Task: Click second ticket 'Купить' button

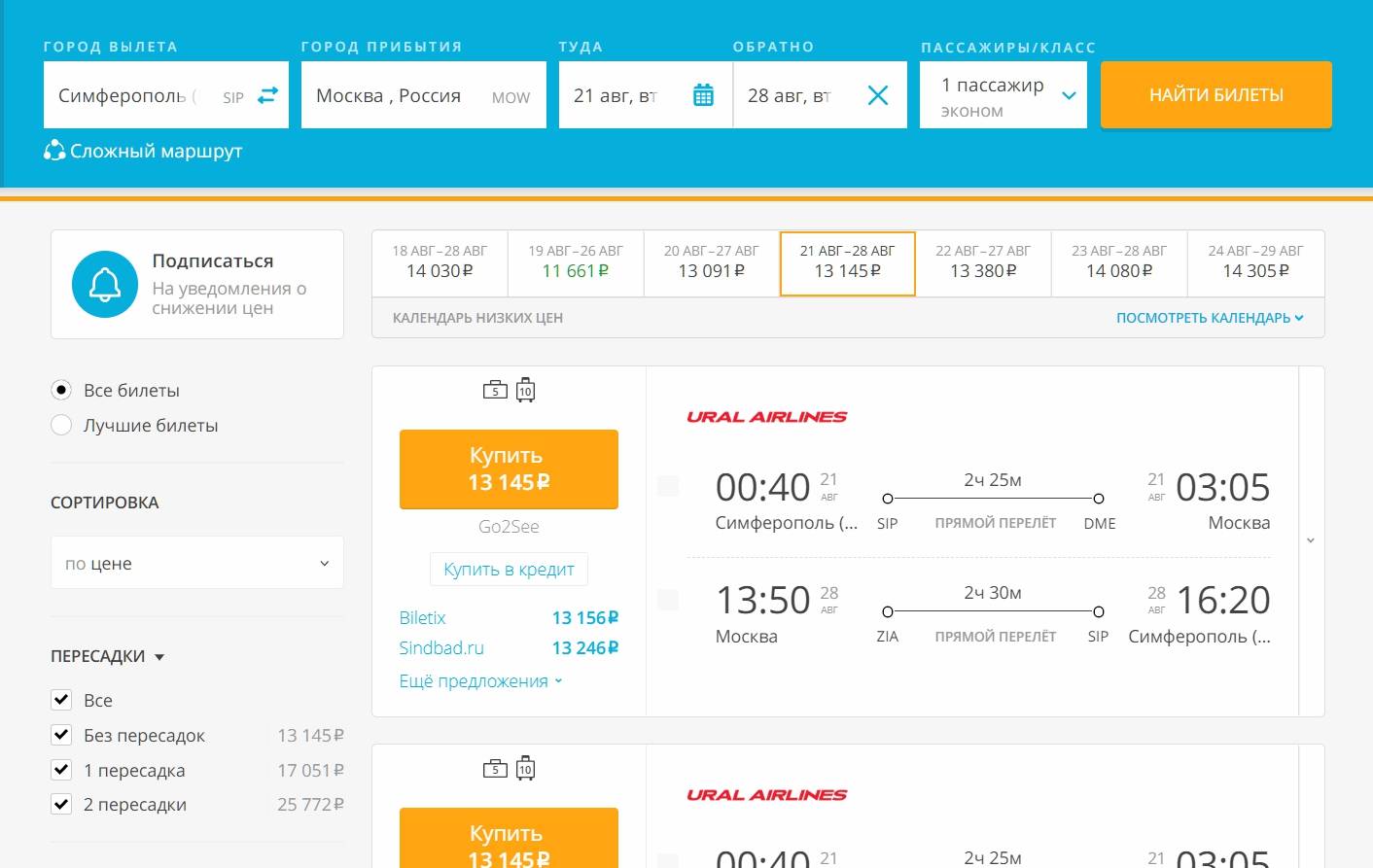Action: pyautogui.click(x=509, y=838)
